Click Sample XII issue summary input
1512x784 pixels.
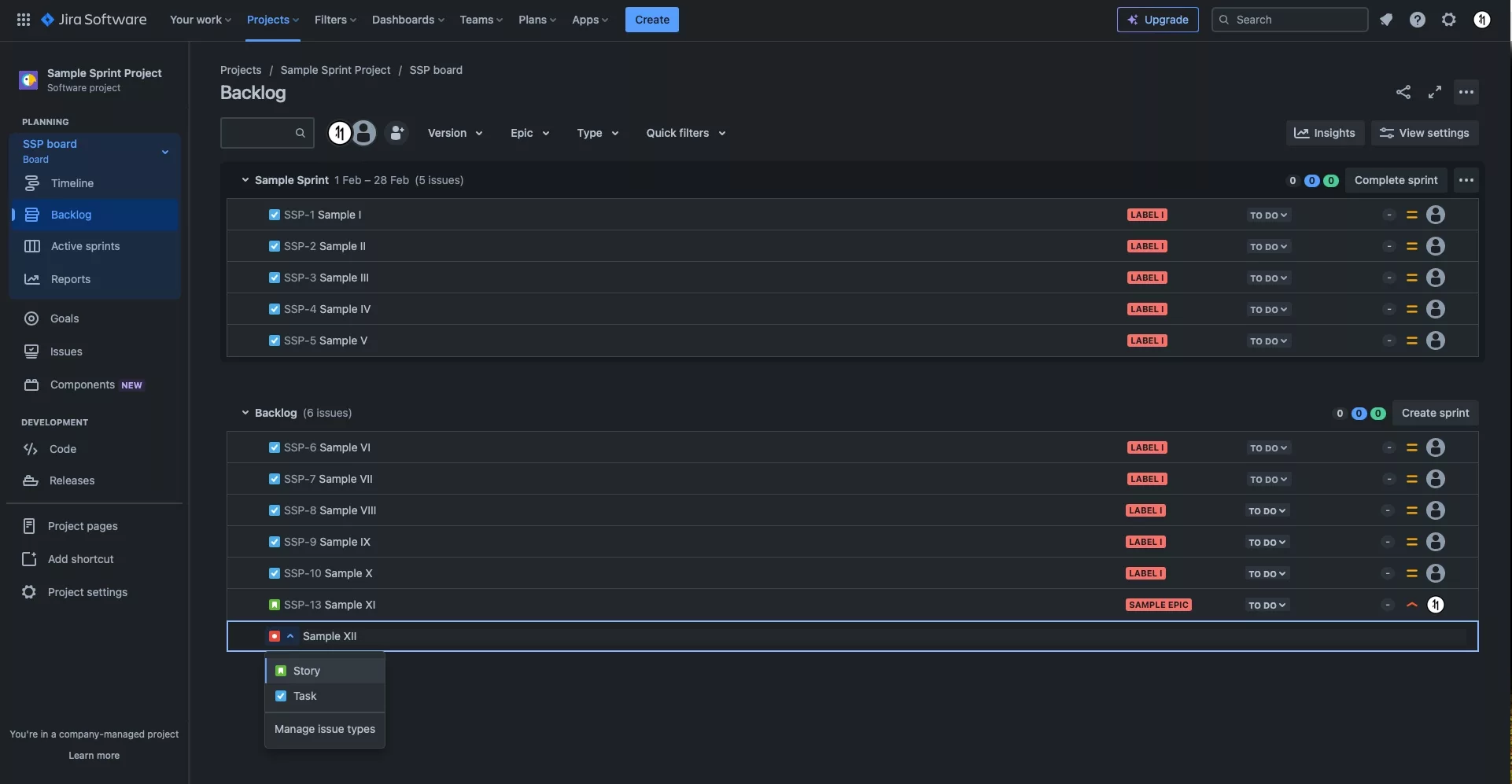[883, 636]
